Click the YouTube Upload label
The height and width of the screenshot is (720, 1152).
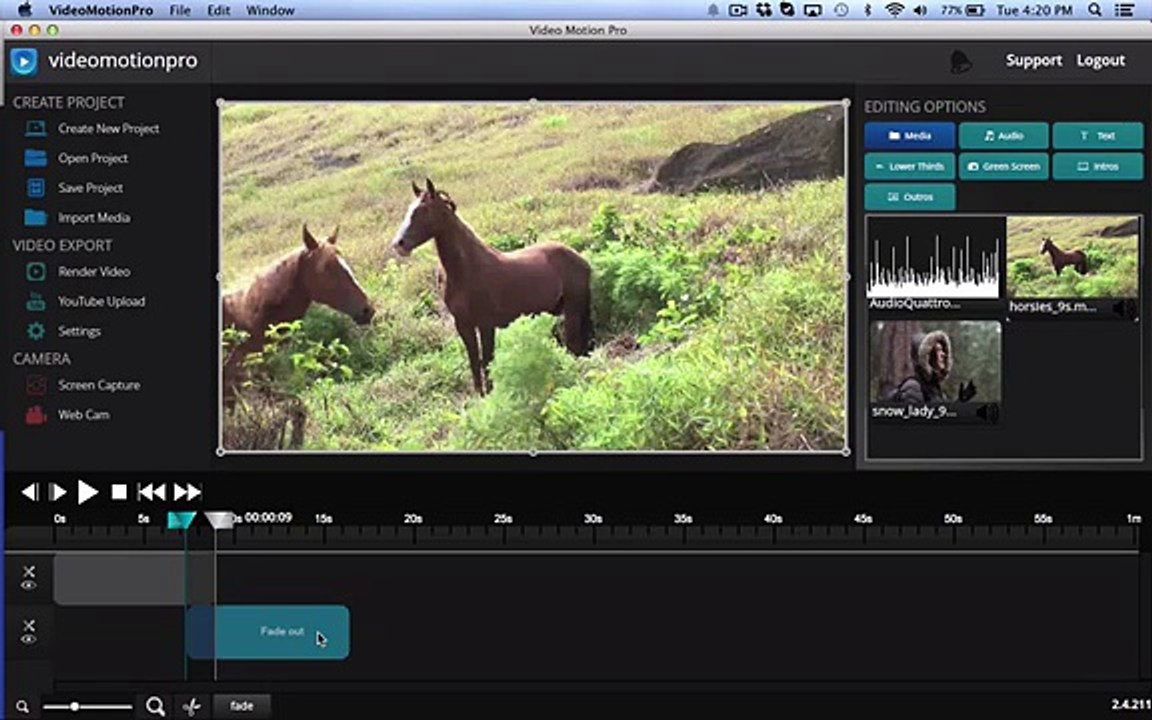(101, 301)
